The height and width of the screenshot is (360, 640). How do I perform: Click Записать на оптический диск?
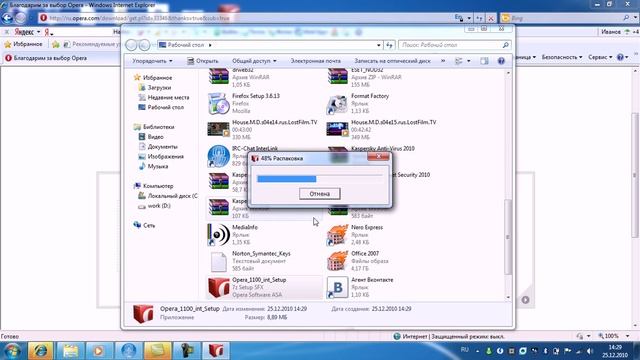392,61
